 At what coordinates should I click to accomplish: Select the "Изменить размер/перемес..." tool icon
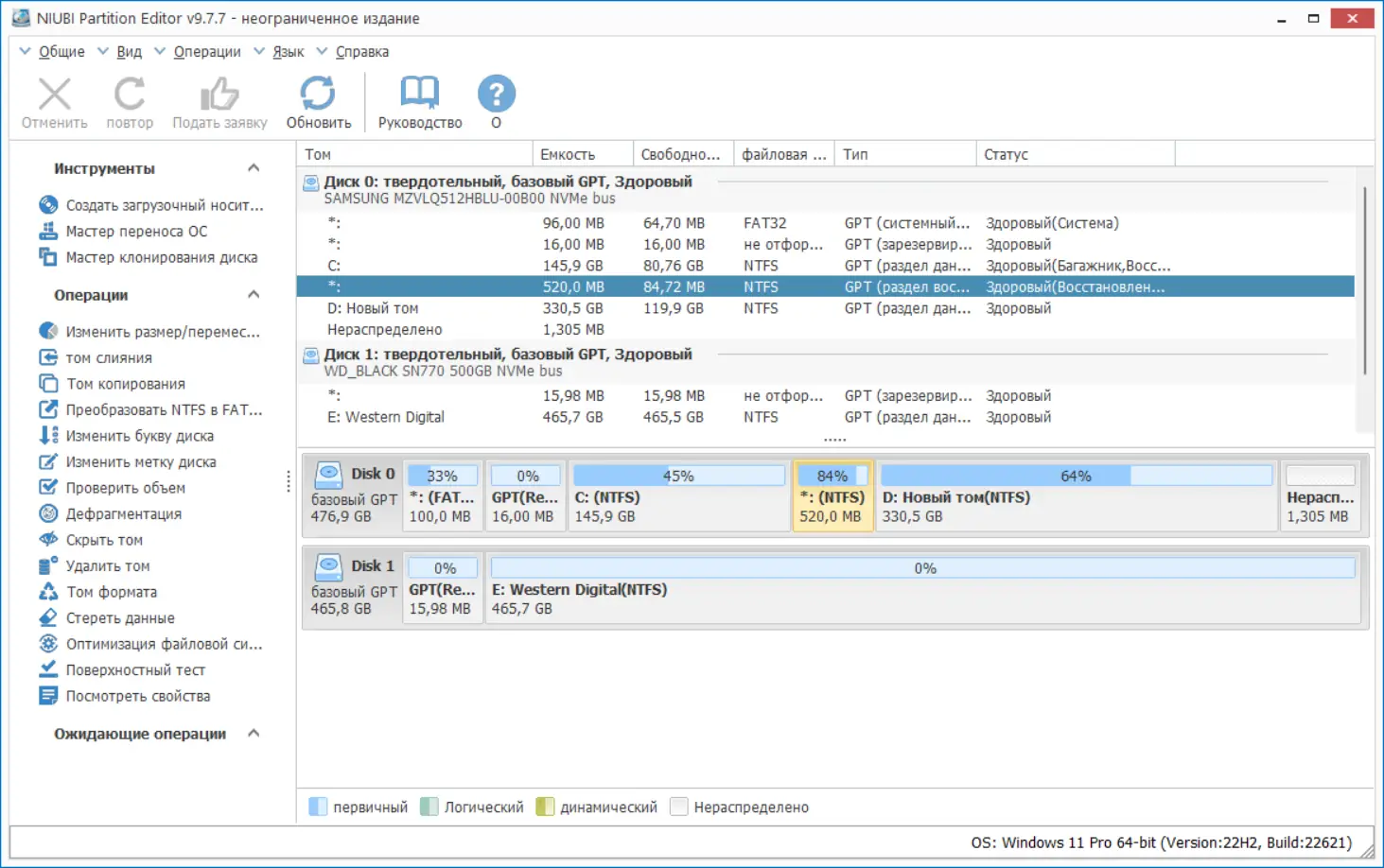(49, 331)
